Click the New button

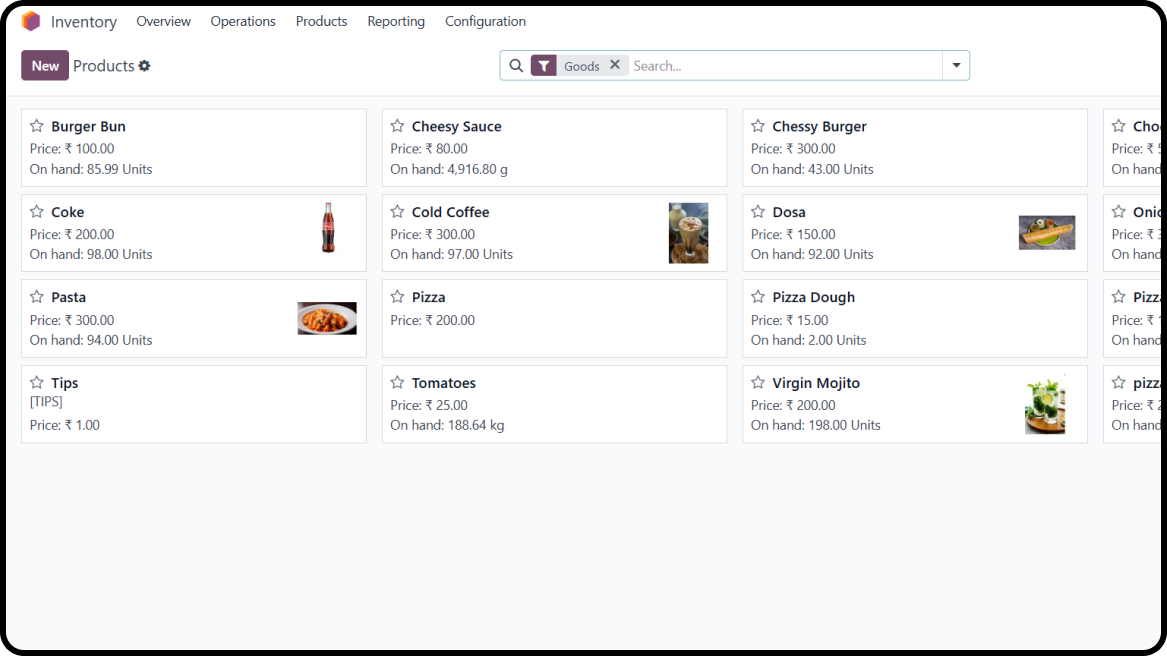pyautogui.click(x=44, y=65)
